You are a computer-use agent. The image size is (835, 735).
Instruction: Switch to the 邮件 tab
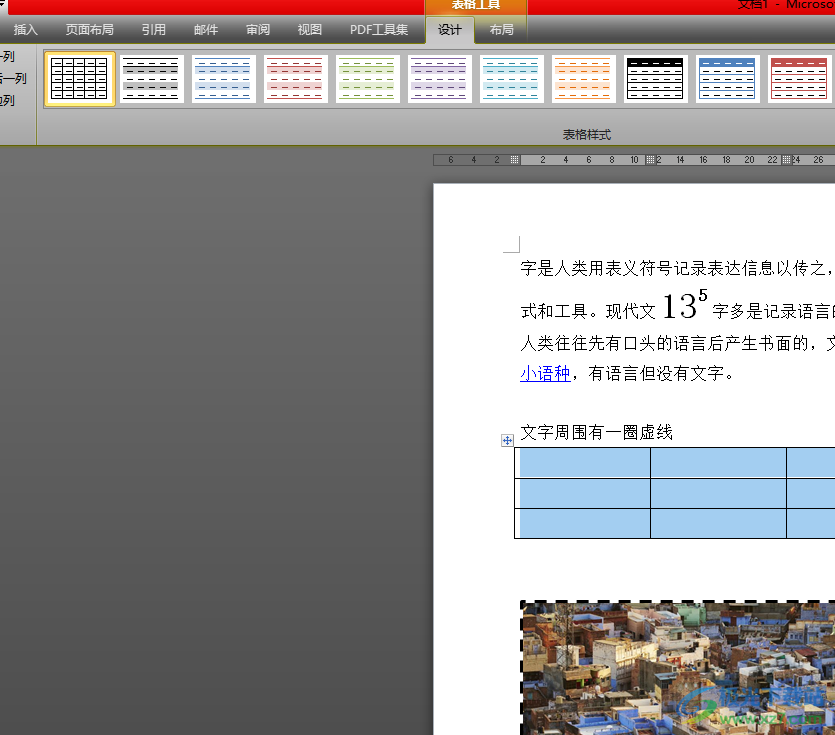coord(206,30)
